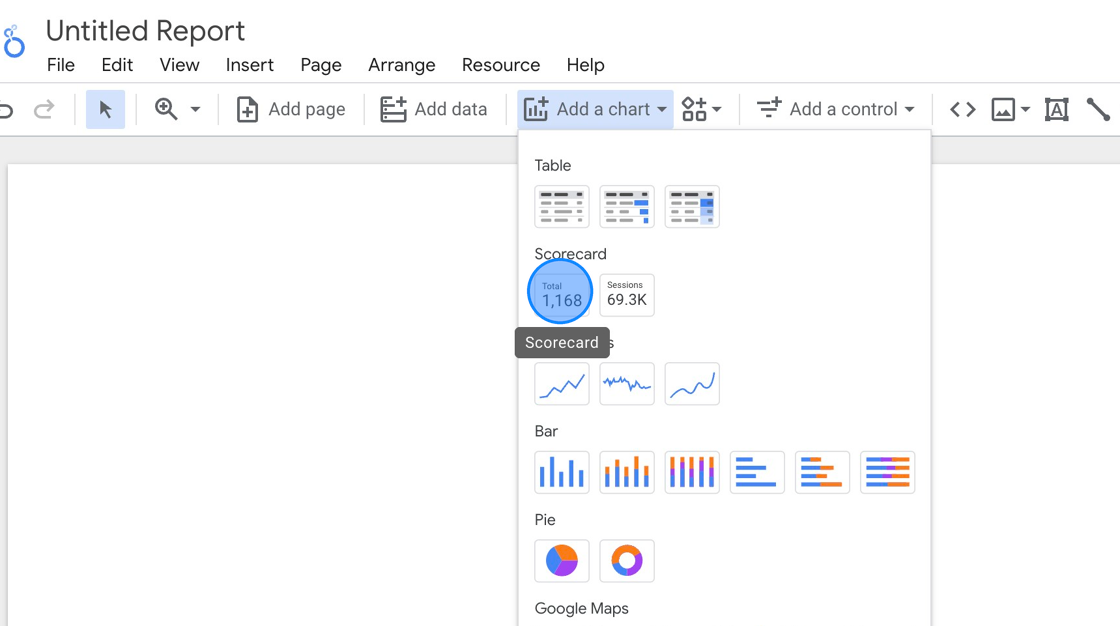Insert the plain Table chart
The width and height of the screenshot is (1120, 626).
click(x=561, y=206)
